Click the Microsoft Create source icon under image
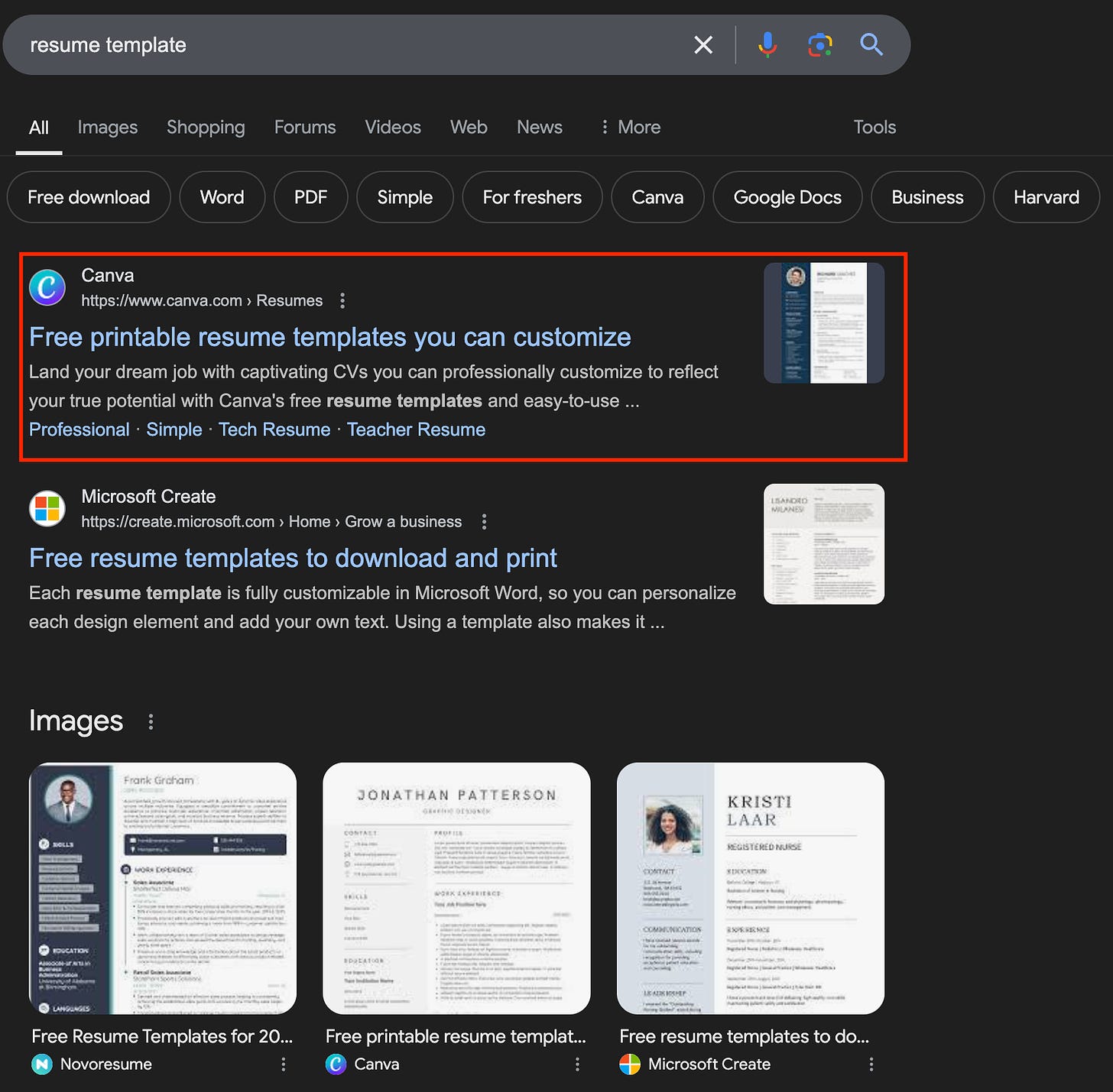The height and width of the screenshot is (1092, 1113). 630,1064
